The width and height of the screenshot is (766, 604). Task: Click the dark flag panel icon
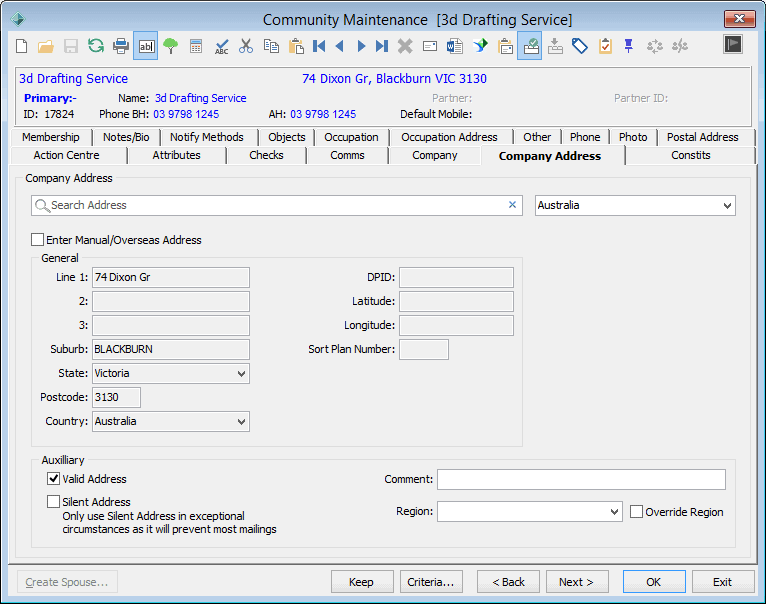pyautogui.click(x=733, y=44)
